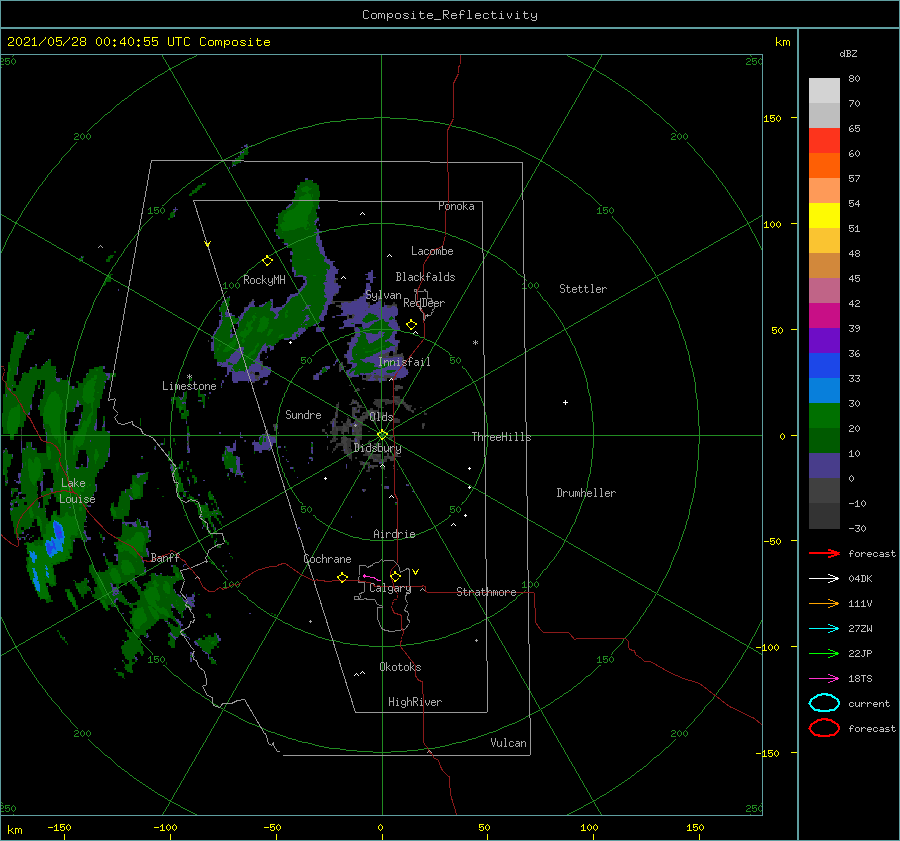Click the magenta track arrow inside Calgary
Screen dimensions: 900x841
pos(371,577)
